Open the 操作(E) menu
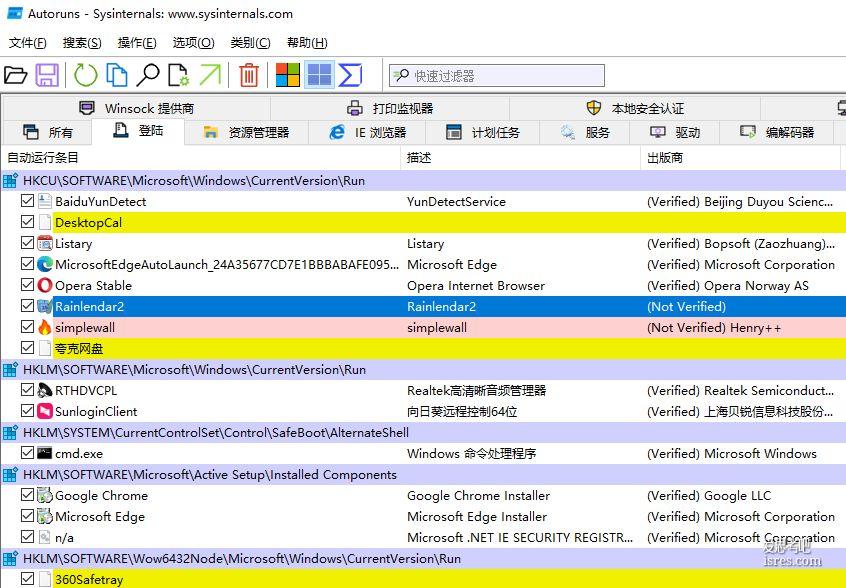Image resolution: width=846 pixels, height=588 pixels. (x=137, y=43)
